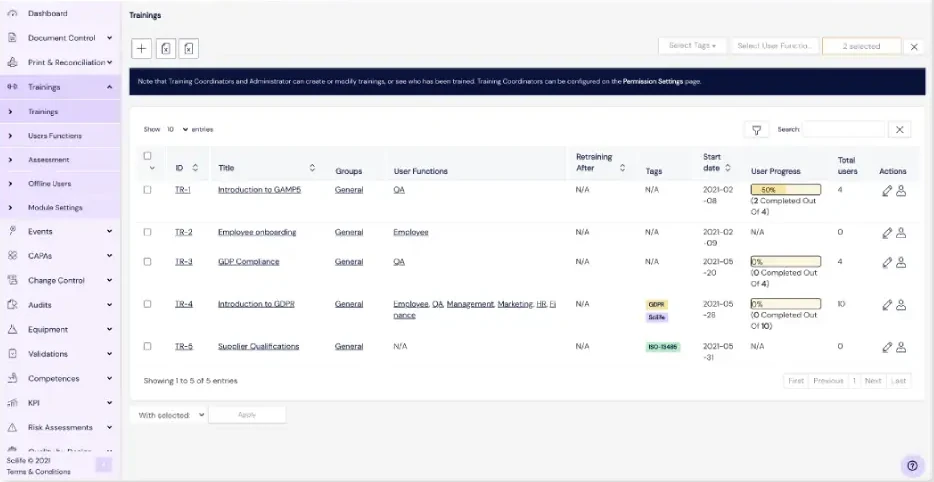Edit training TR-5 with pencil icon

pyautogui.click(x=887, y=347)
